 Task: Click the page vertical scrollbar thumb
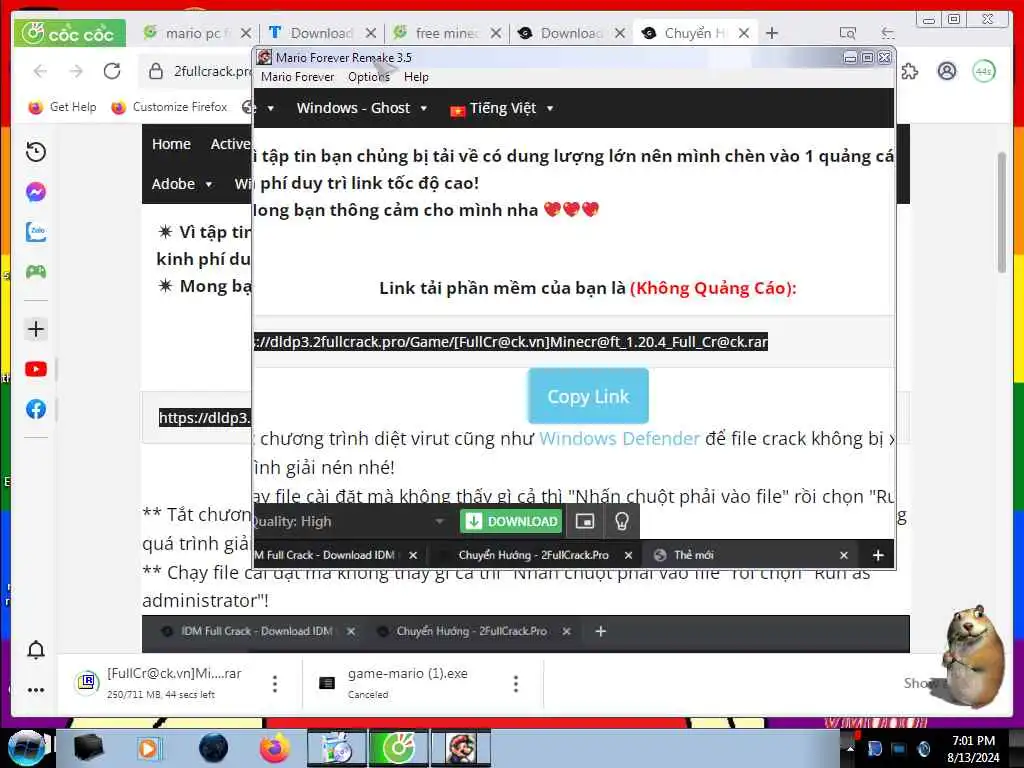point(1002,212)
